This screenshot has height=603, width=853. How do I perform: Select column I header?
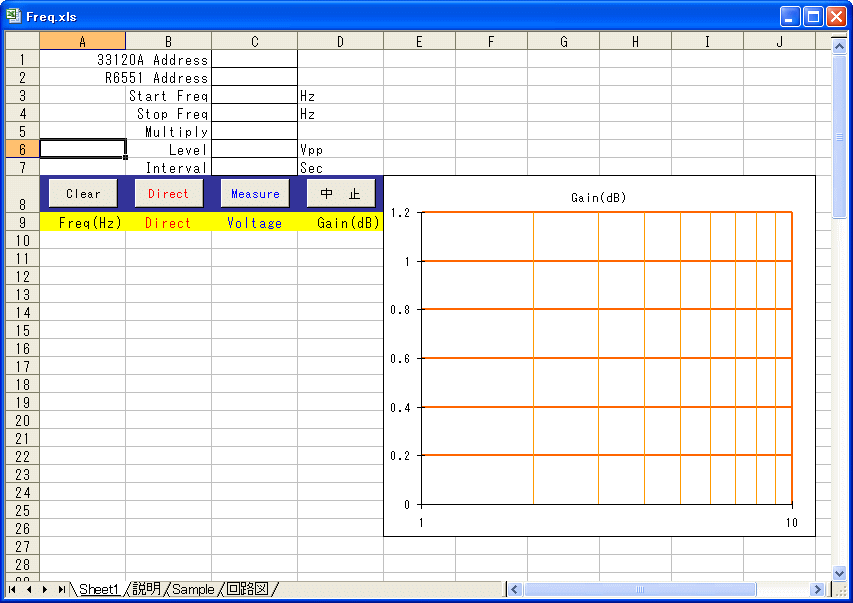(707, 41)
